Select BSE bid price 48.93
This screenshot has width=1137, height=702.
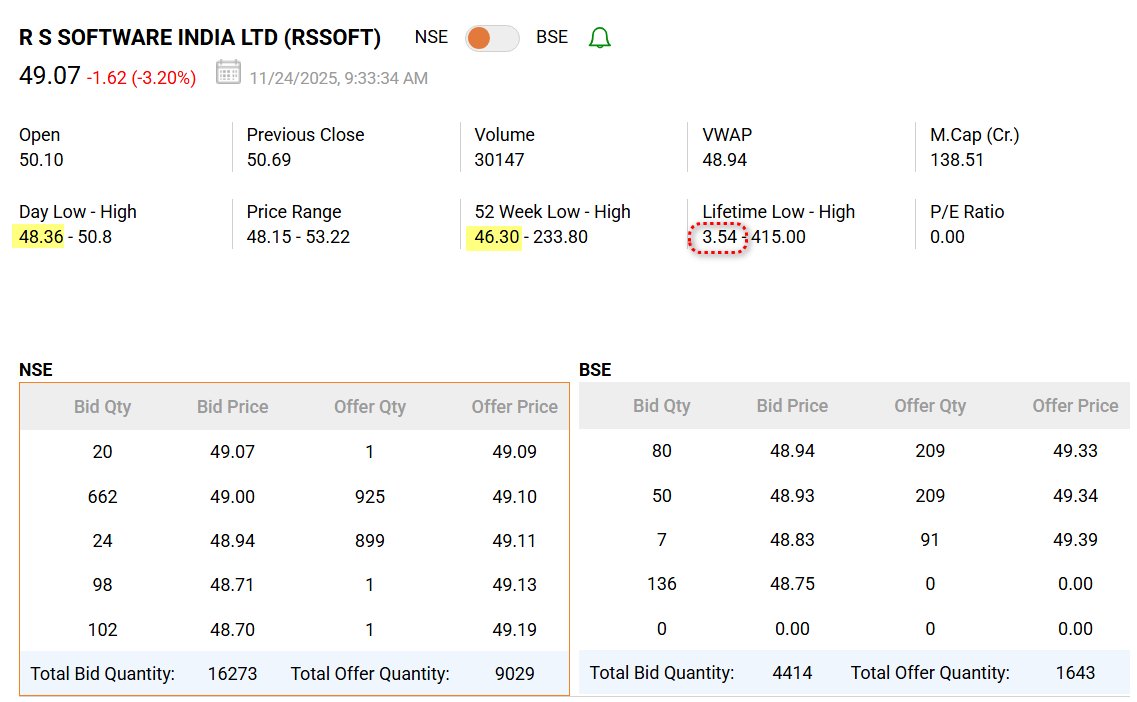(793, 496)
